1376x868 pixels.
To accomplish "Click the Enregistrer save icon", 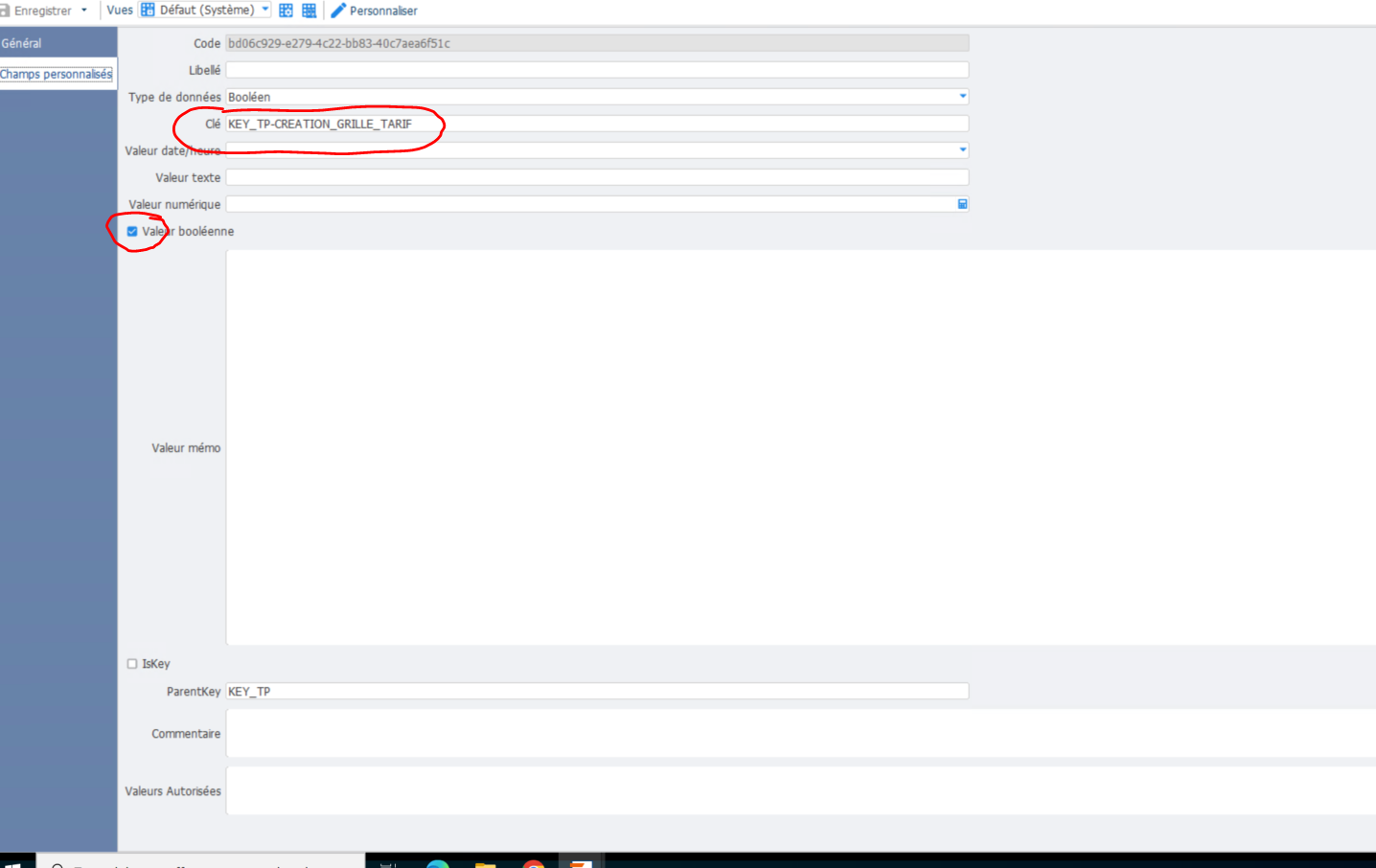I will coord(5,11).
